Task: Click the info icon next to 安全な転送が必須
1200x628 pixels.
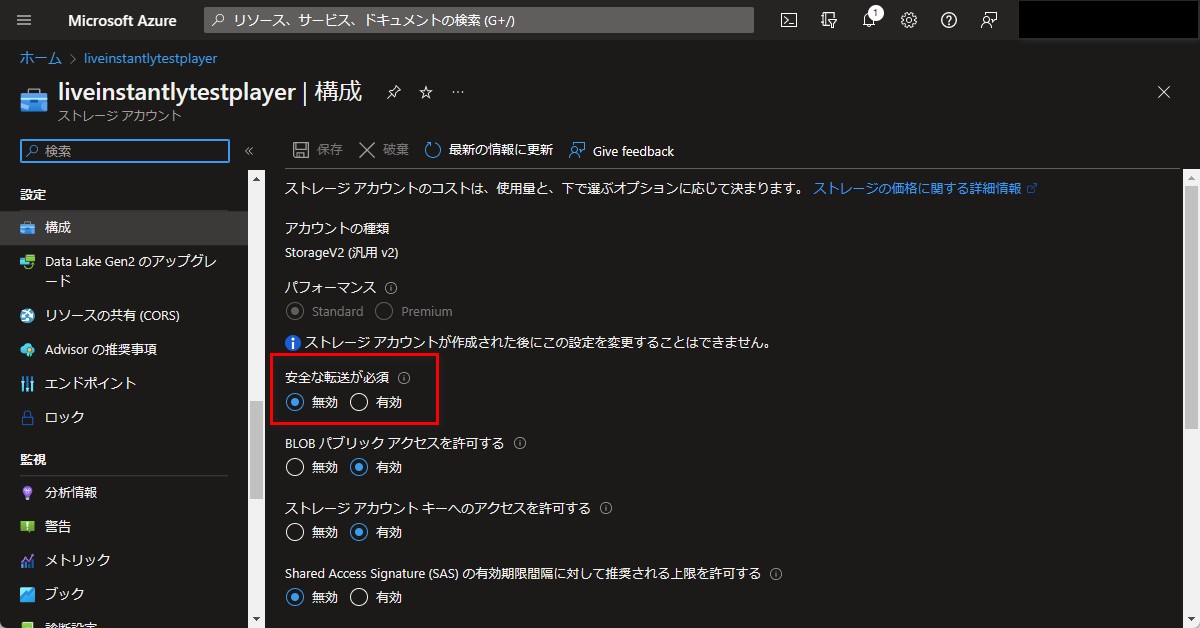Action: pyautogui.click(x=404, y=377)
